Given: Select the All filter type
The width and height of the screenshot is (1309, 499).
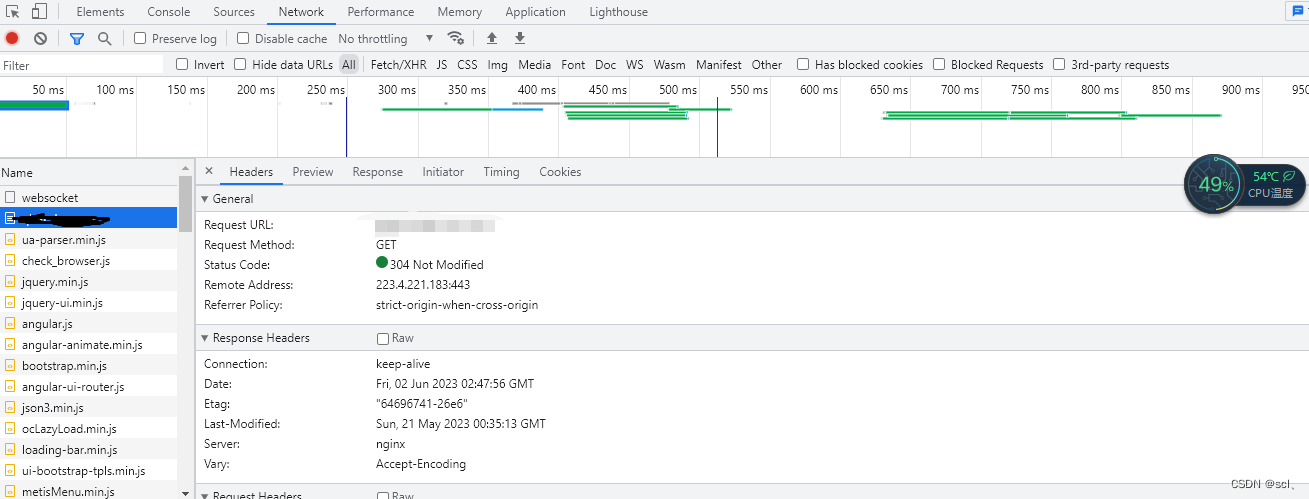Looking at the screenshot, I should [348, 64].
